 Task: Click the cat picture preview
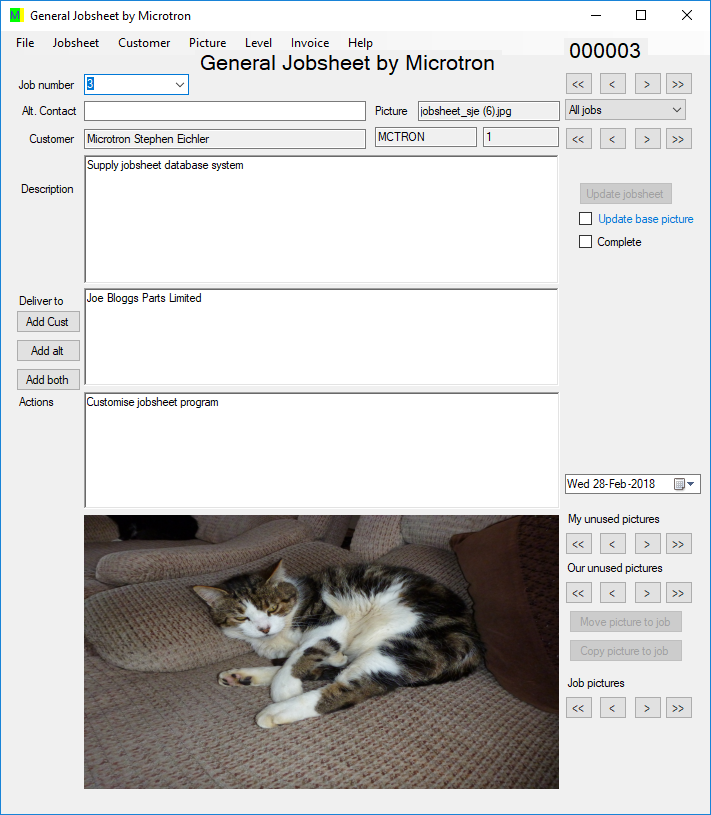click(x=321, y=652)
